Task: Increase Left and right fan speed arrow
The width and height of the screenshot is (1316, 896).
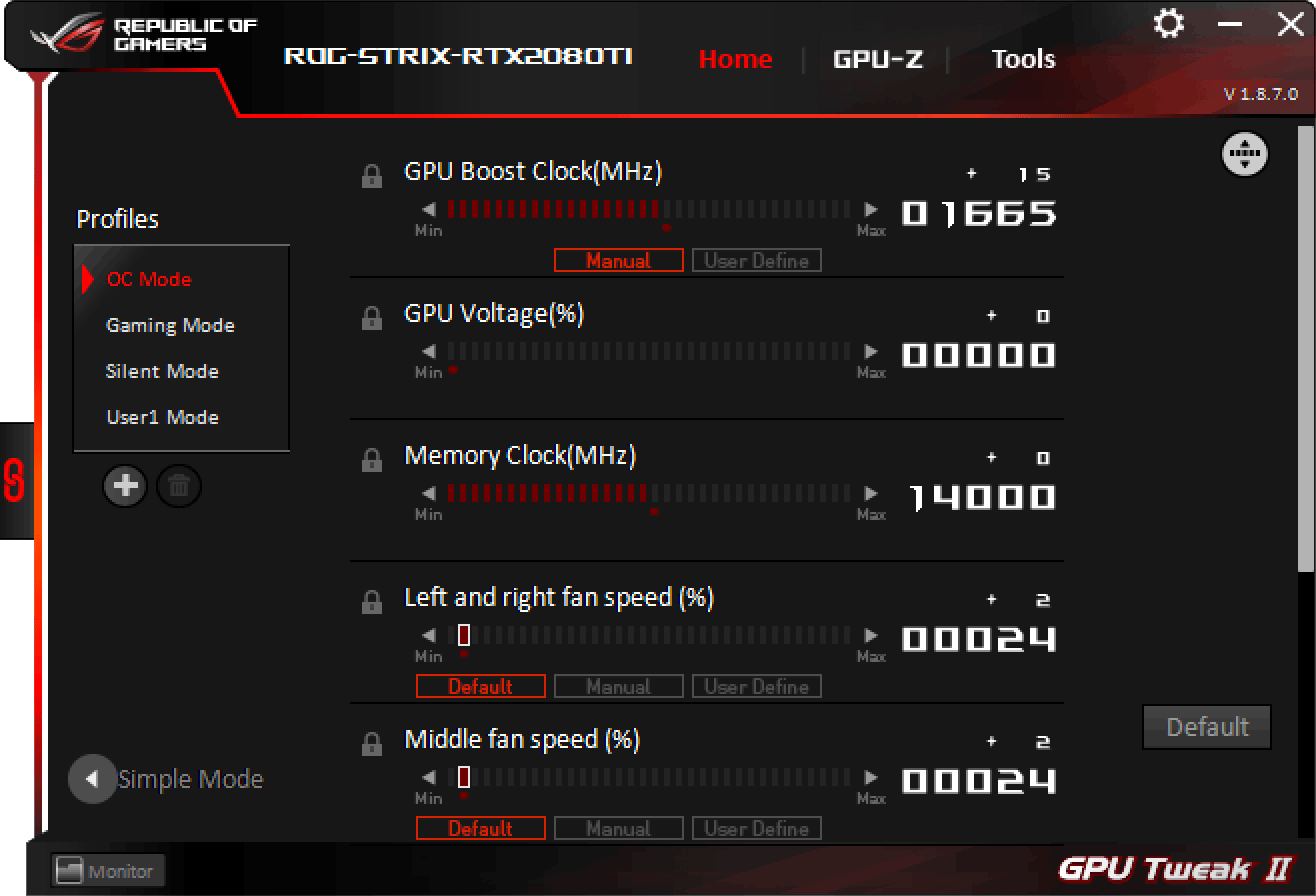Action: tap(871, 636)
